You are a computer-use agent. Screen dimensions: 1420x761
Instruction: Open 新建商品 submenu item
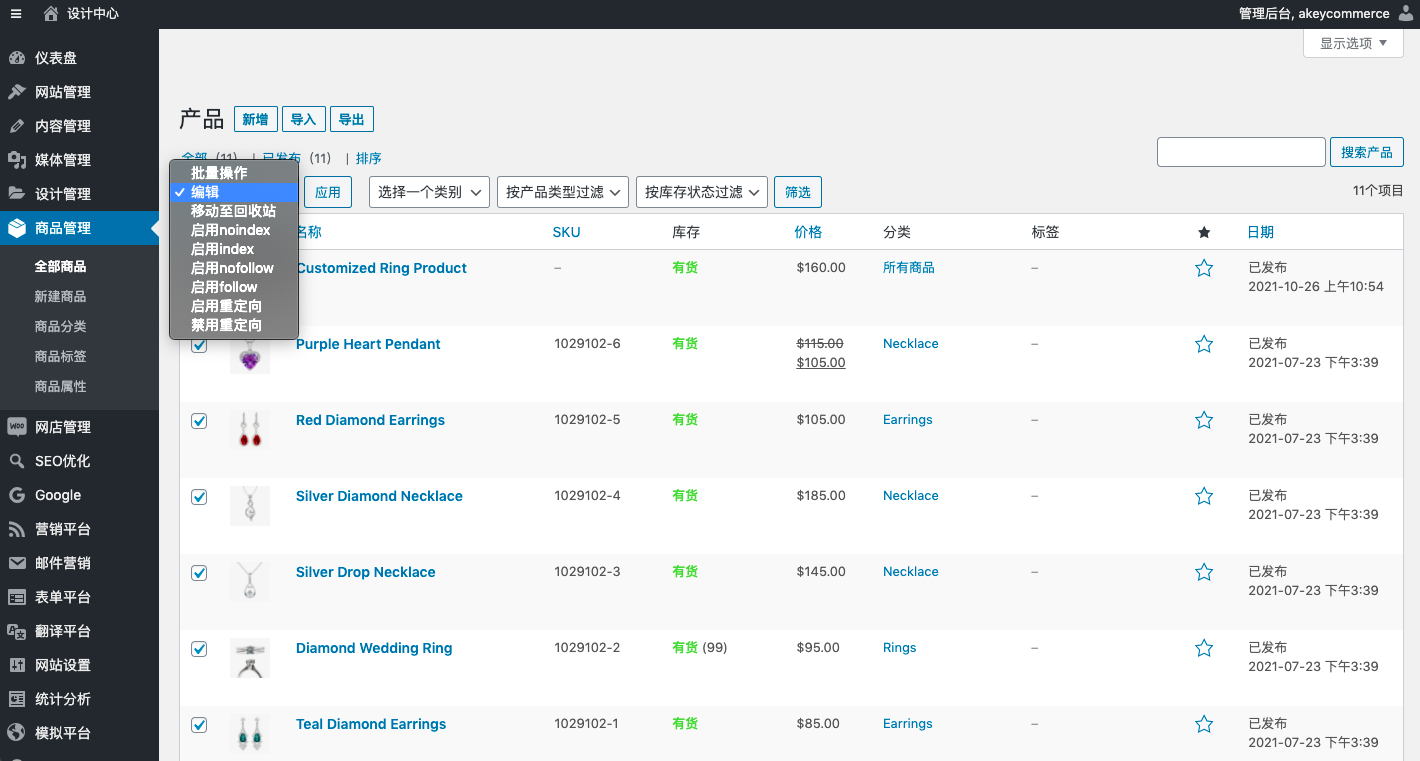pos(60,296)
